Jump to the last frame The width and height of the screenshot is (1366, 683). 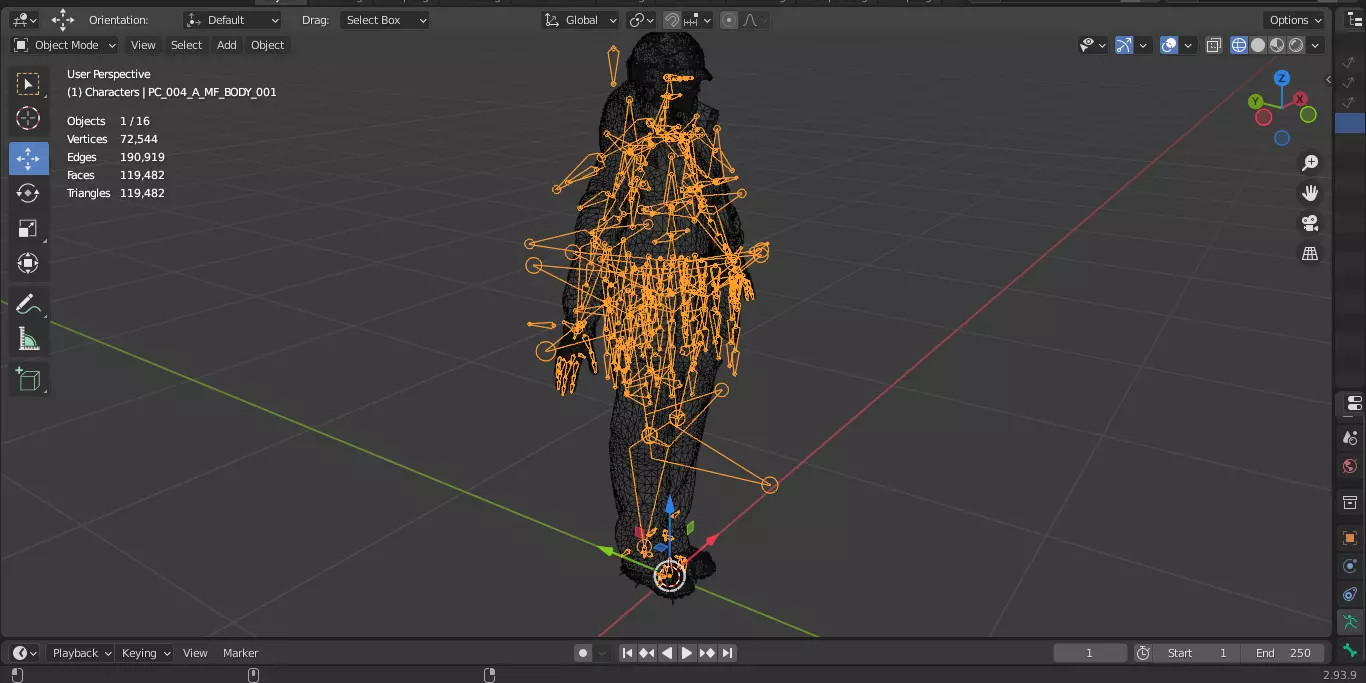728,653
